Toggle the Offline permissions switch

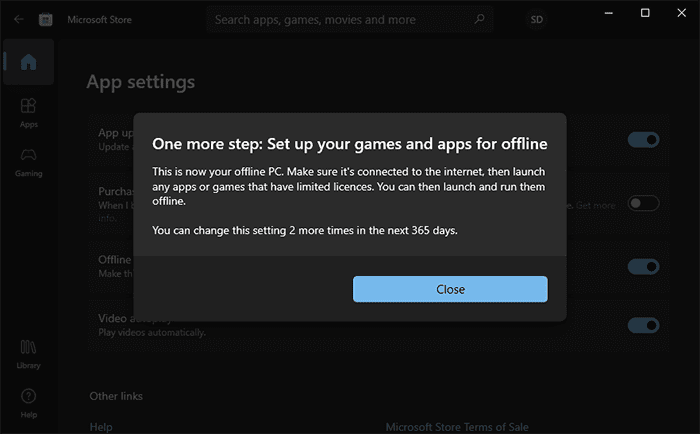(x=643, y=267)
